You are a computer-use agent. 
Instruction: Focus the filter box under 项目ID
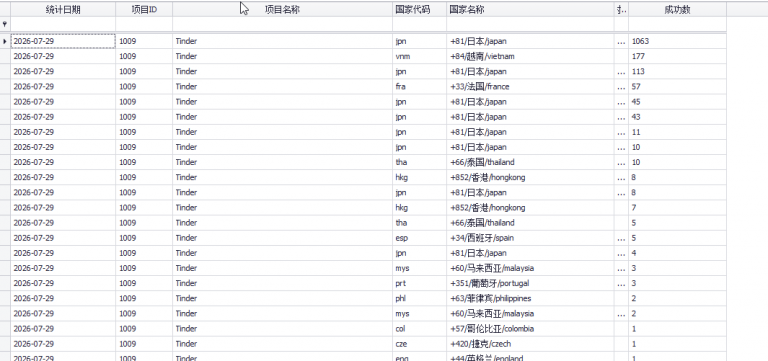144,24
